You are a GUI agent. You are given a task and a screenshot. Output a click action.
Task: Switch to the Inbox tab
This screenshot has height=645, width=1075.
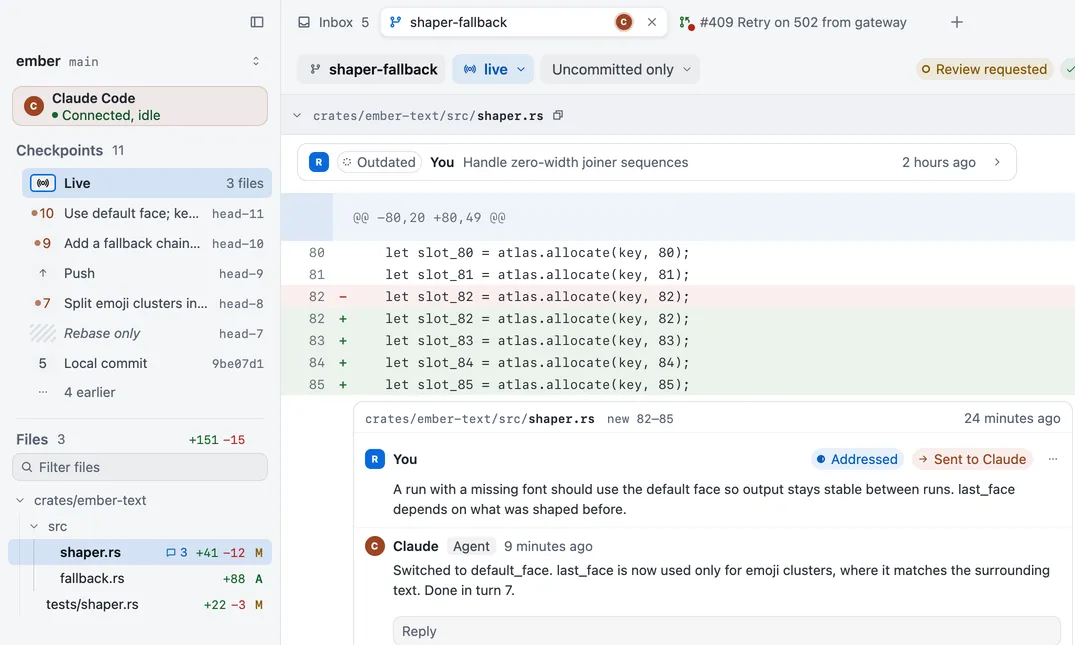point(334,22)
